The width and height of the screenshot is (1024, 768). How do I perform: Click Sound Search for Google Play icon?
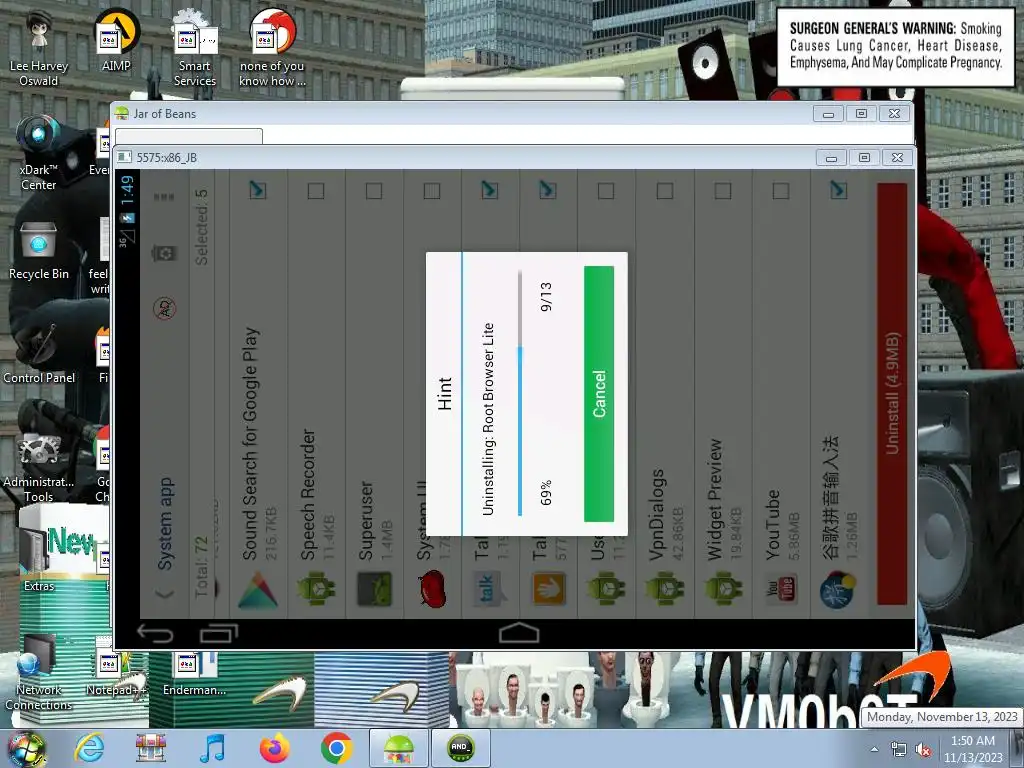point(258,590)
